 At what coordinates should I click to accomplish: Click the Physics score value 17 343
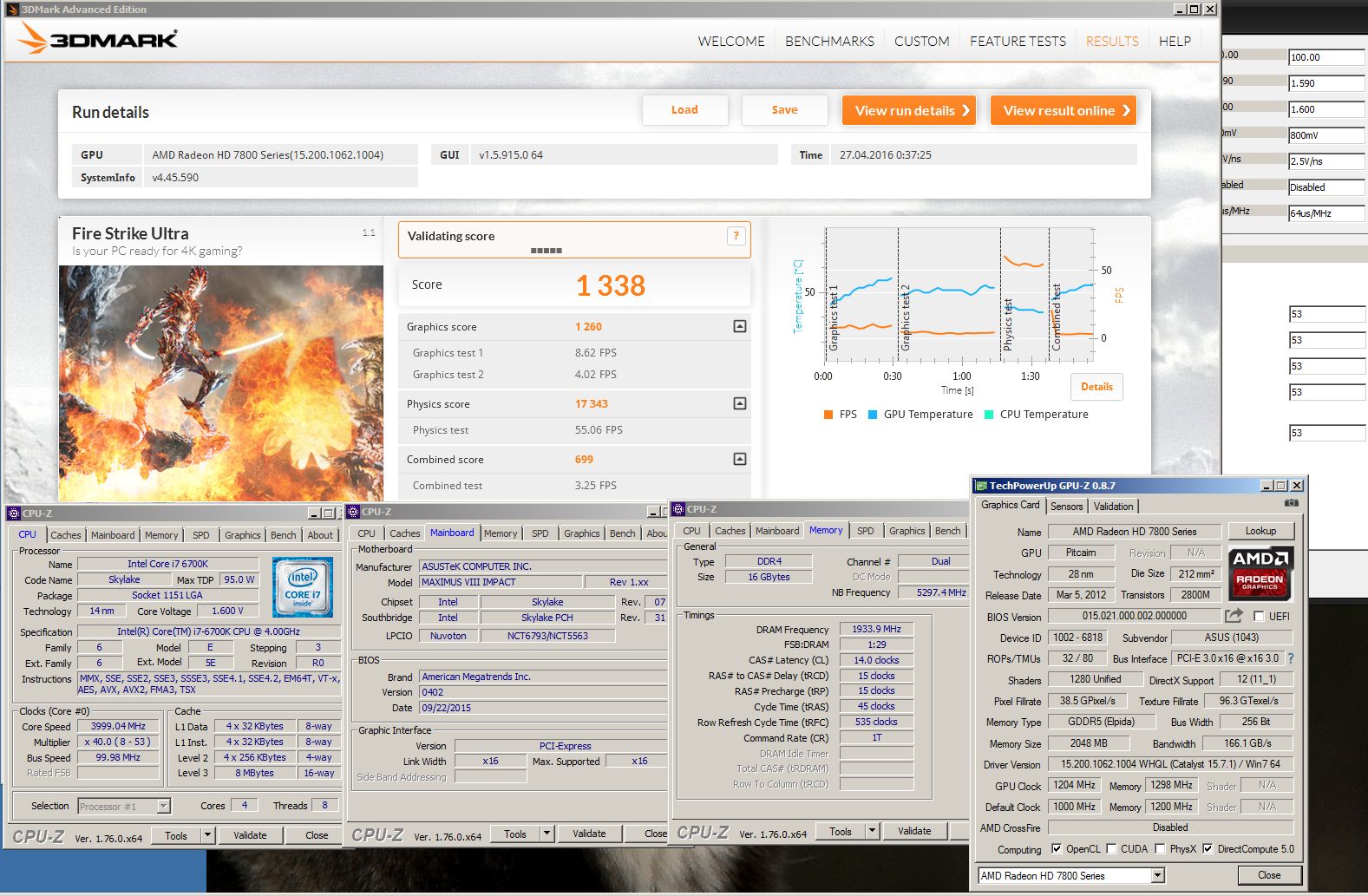592,403
